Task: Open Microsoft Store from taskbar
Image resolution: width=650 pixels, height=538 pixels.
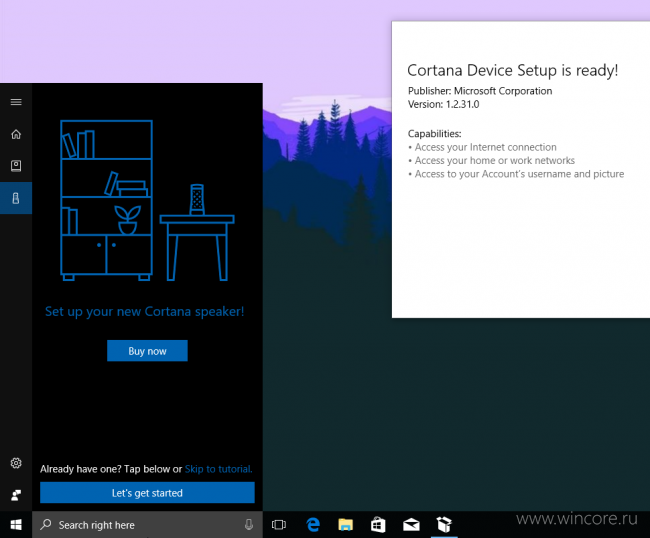Action: click(378, 525)
